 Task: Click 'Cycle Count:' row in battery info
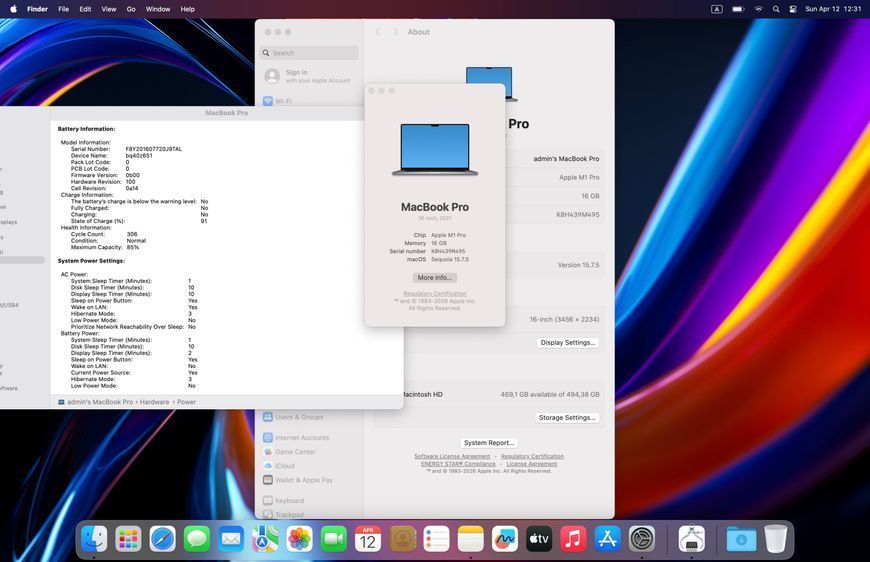tap(104, 234)
